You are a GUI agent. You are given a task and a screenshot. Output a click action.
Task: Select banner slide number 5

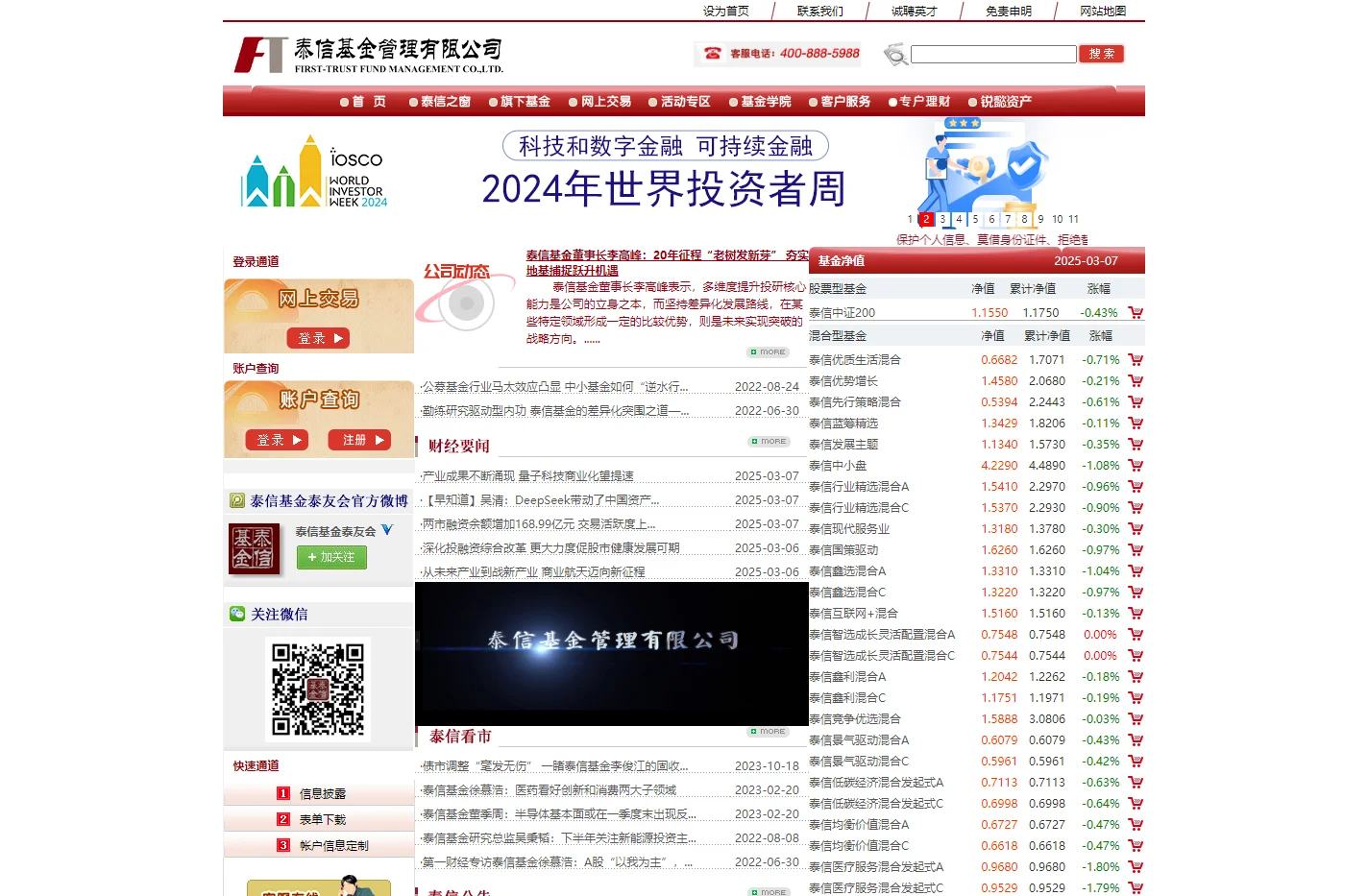coord(975,219)
